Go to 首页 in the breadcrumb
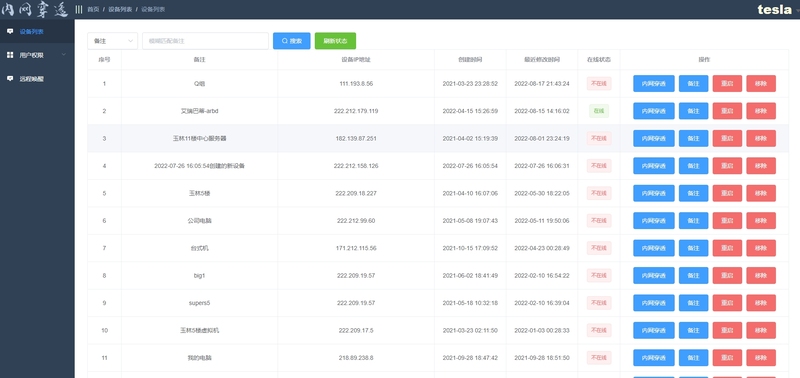Screen dimensions: 800x378 (93, 9)
